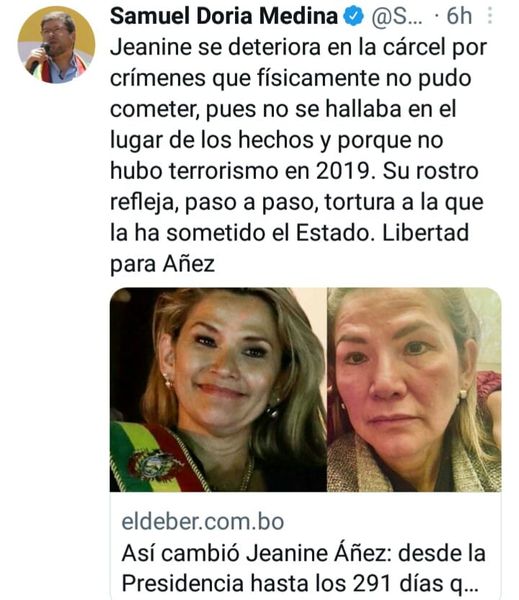This screenshot has height=600, width=519.
Task: Open tweet by clicking 'Jeanine se deteriora' line
Action: point(299,48)
